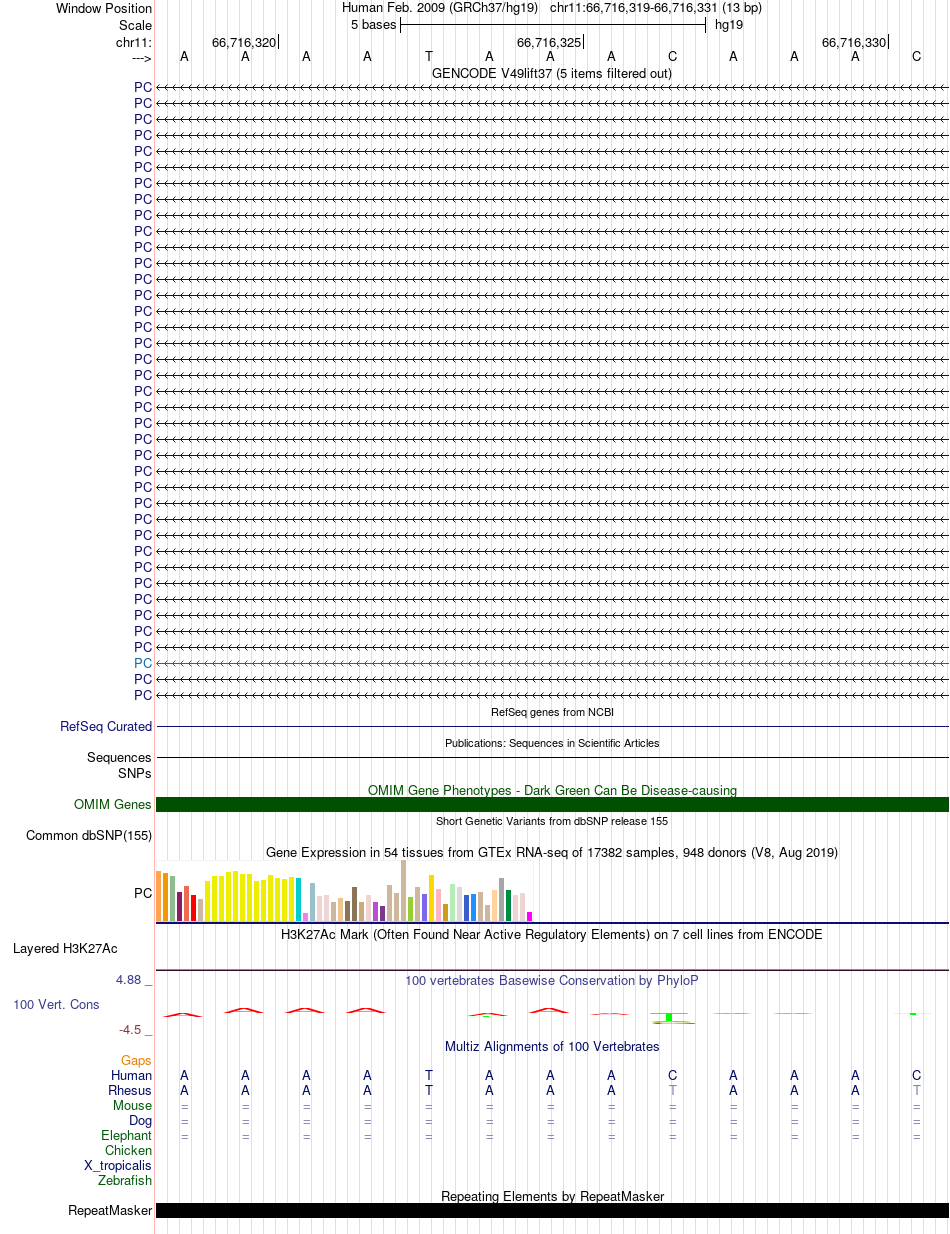
Task: Open 100 vertebrates Basewise Conservation by PhyloP title
Action: [x=552, y=981]
